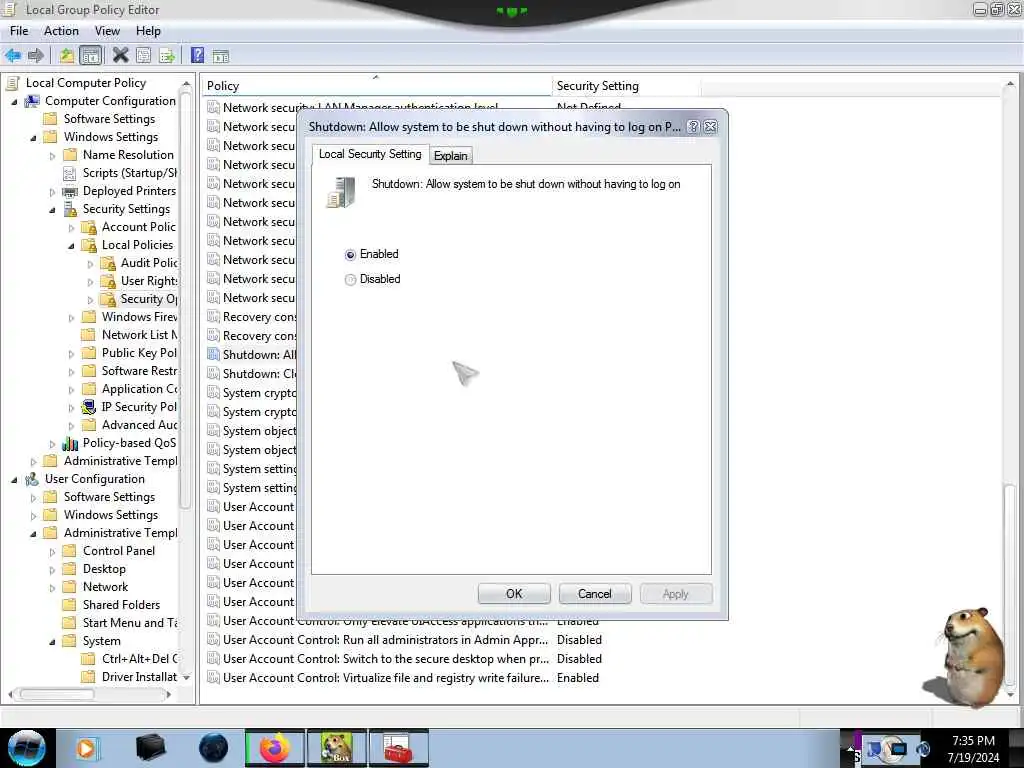The image size is (1024, 768).
Task: Open the Action menu
Action: tap(61, 31)
